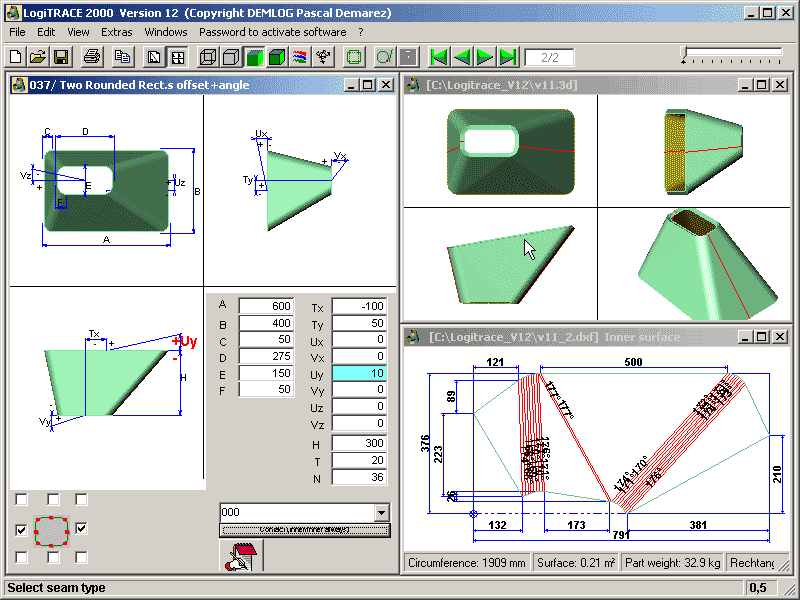
Task: Click the D dimension field showing 275
Action: click(266, 356)
